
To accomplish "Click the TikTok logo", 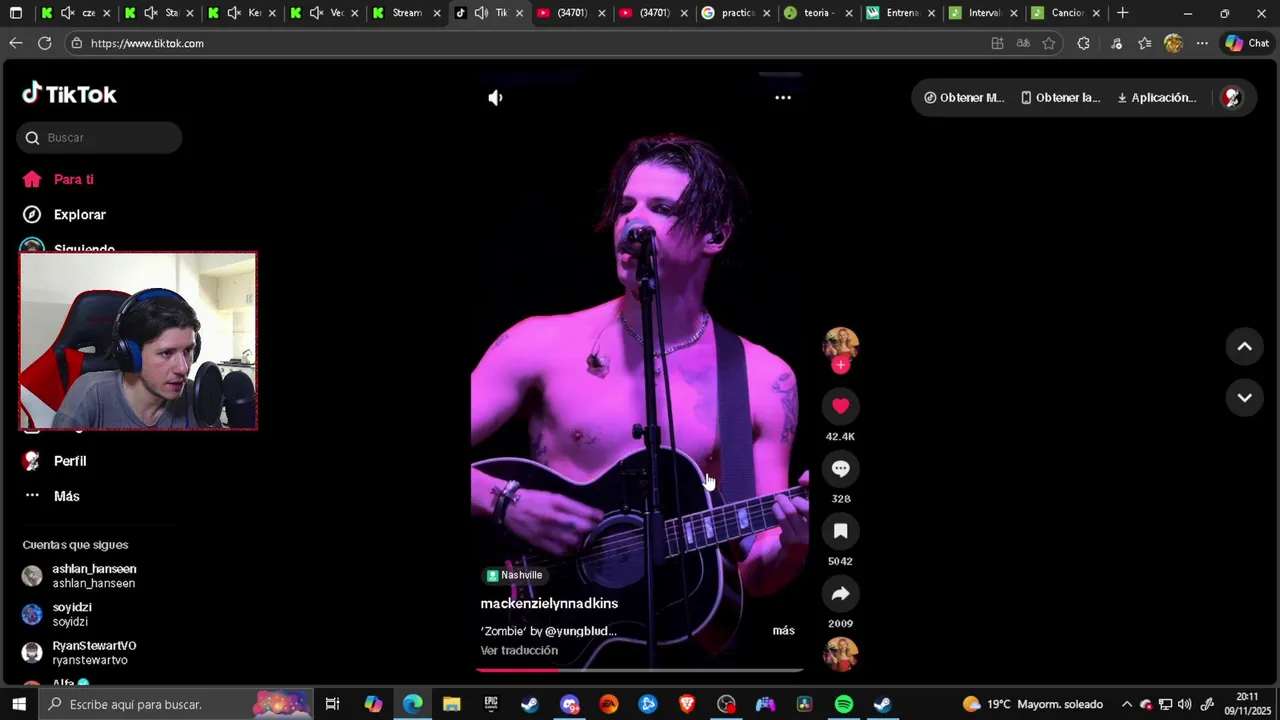I will point(70,94).
